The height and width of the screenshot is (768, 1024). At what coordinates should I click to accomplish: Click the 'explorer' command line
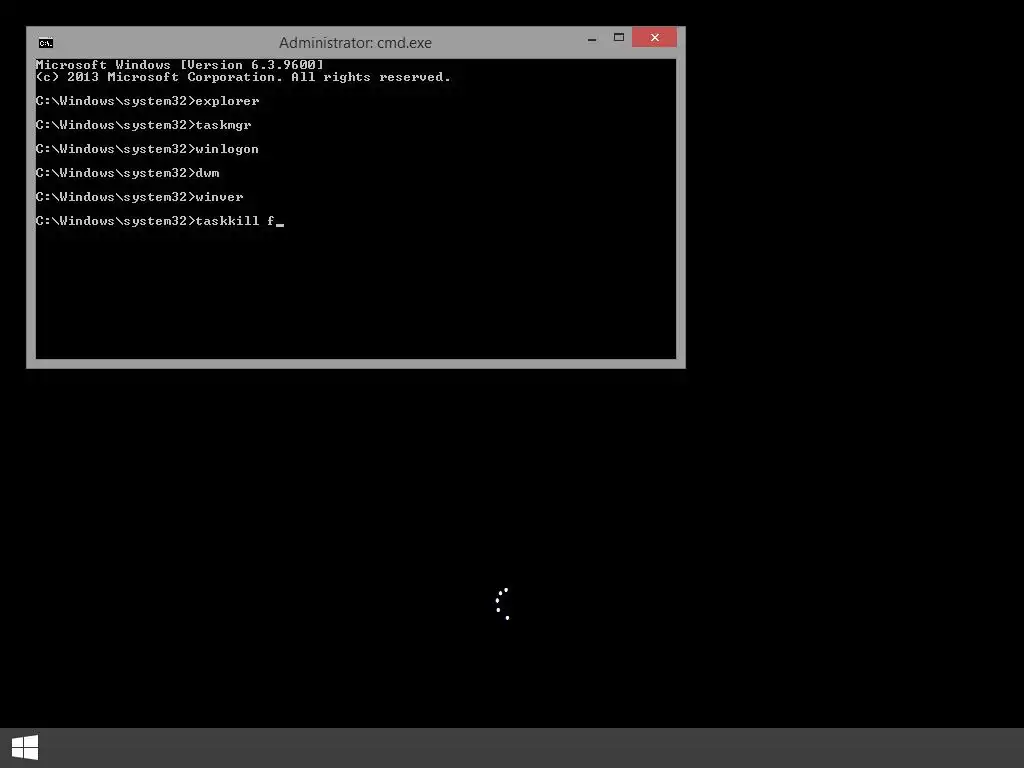pyautogui.click(x=148, y=101)
